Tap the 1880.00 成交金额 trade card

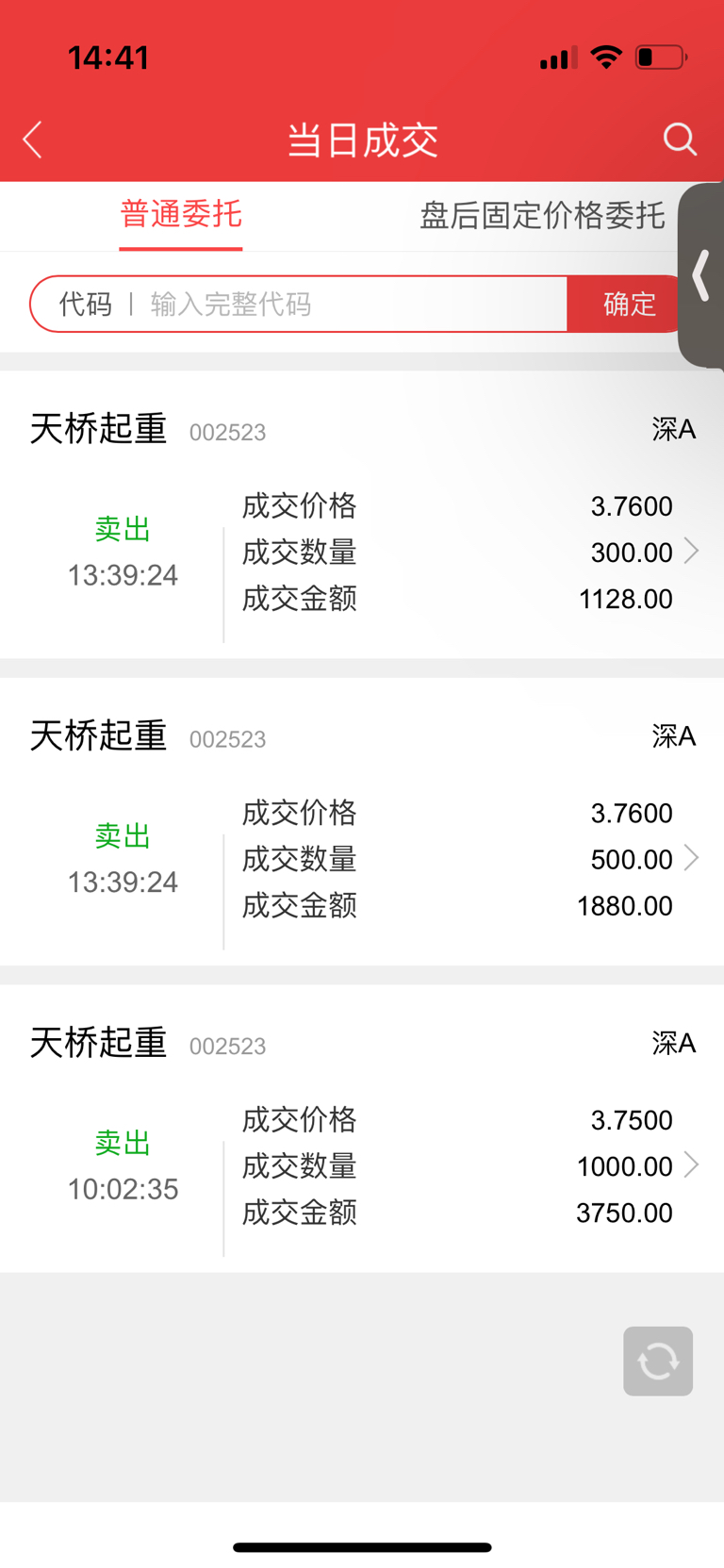[362, 821]
